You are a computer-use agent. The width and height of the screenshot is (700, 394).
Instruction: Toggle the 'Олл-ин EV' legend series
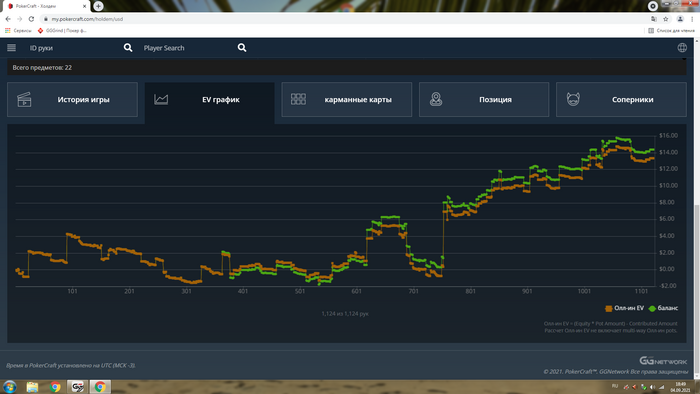pos(625,308)
